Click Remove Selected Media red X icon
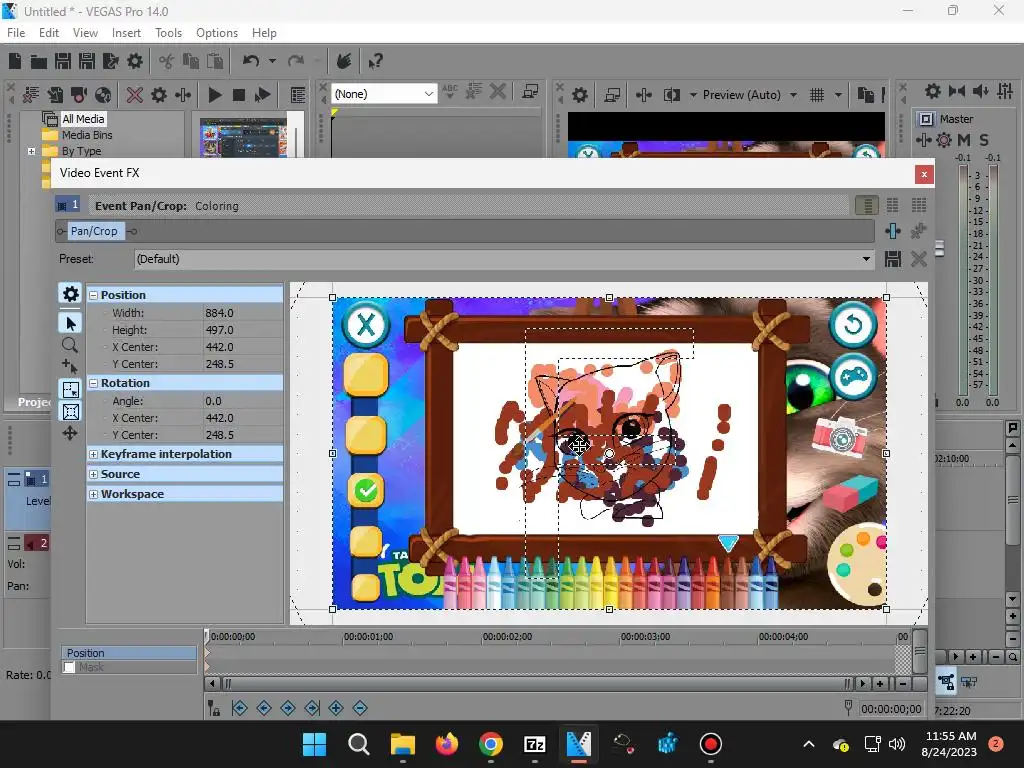The height and width of the screenshot is (768, 1024). tap(135, 95)
